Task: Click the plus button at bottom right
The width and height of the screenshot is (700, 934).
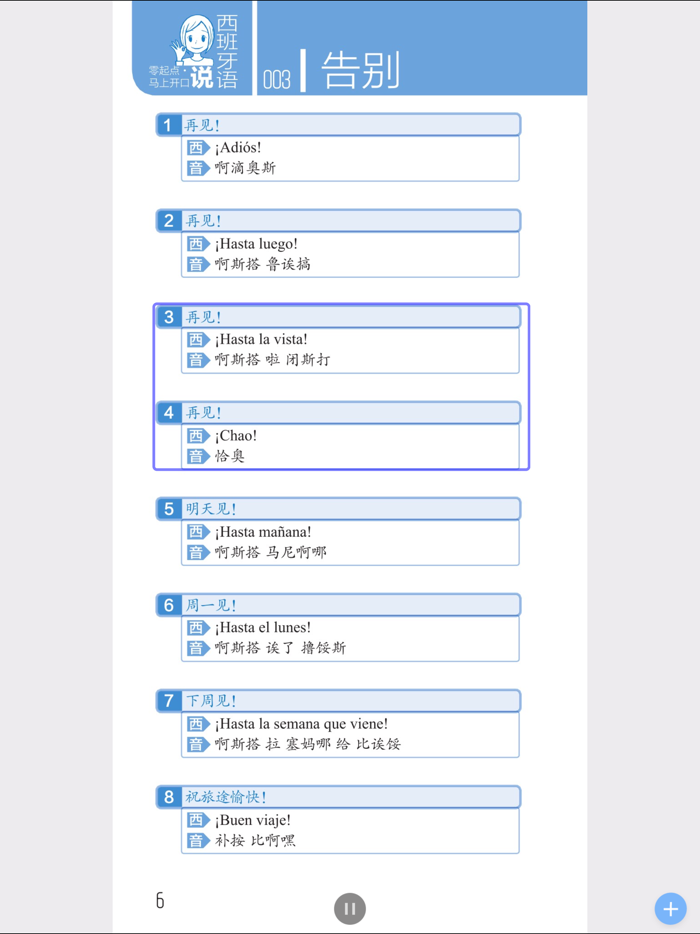Action: [669, 908]
